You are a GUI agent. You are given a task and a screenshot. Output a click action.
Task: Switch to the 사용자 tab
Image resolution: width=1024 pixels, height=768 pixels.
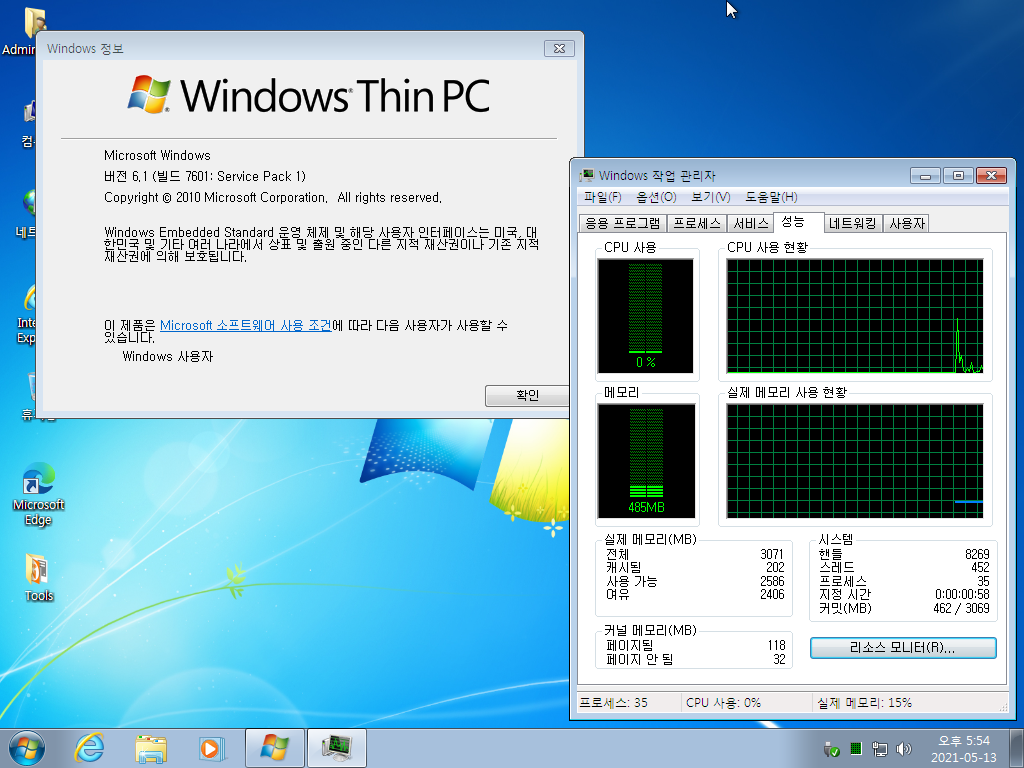pos(906,223)
